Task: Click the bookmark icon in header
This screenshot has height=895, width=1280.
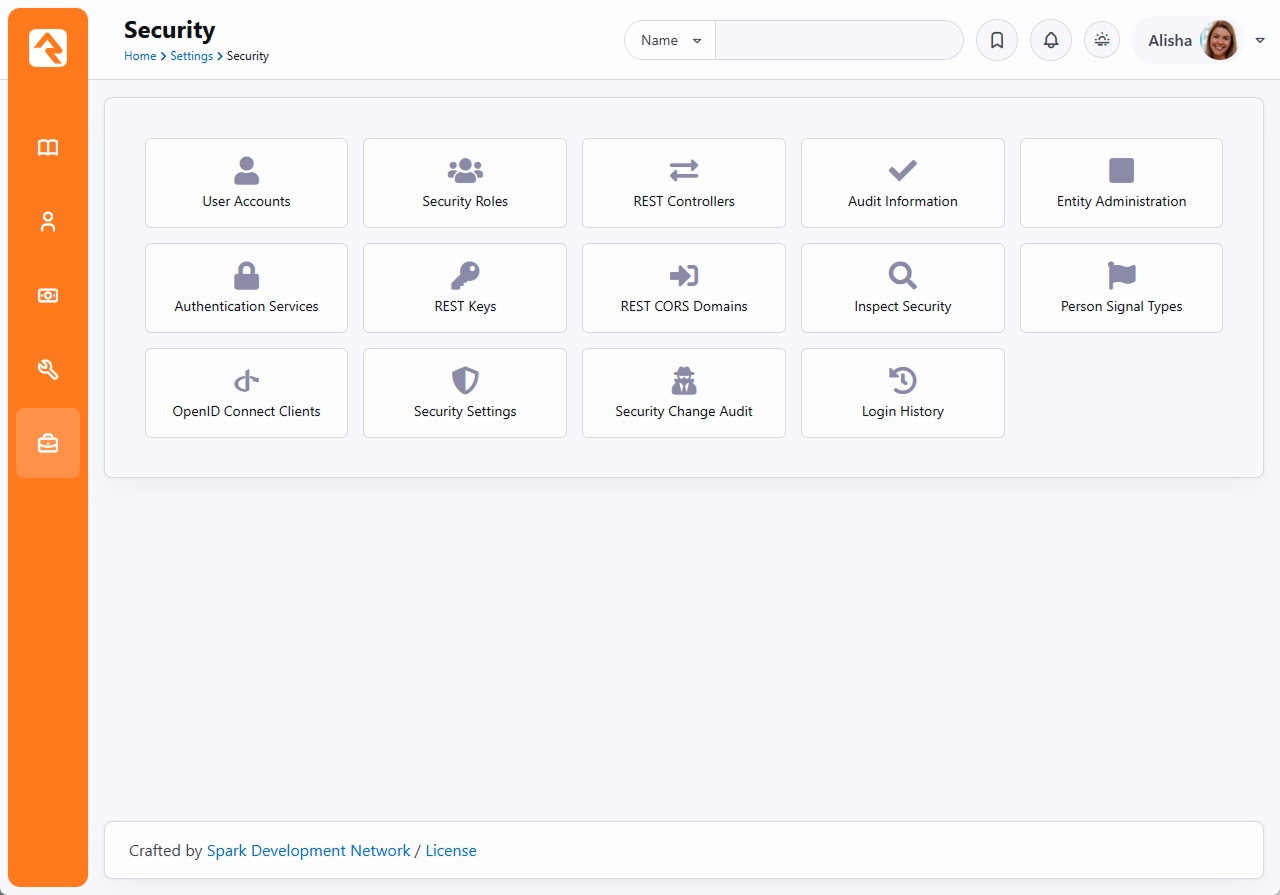Action: (997, 41)
